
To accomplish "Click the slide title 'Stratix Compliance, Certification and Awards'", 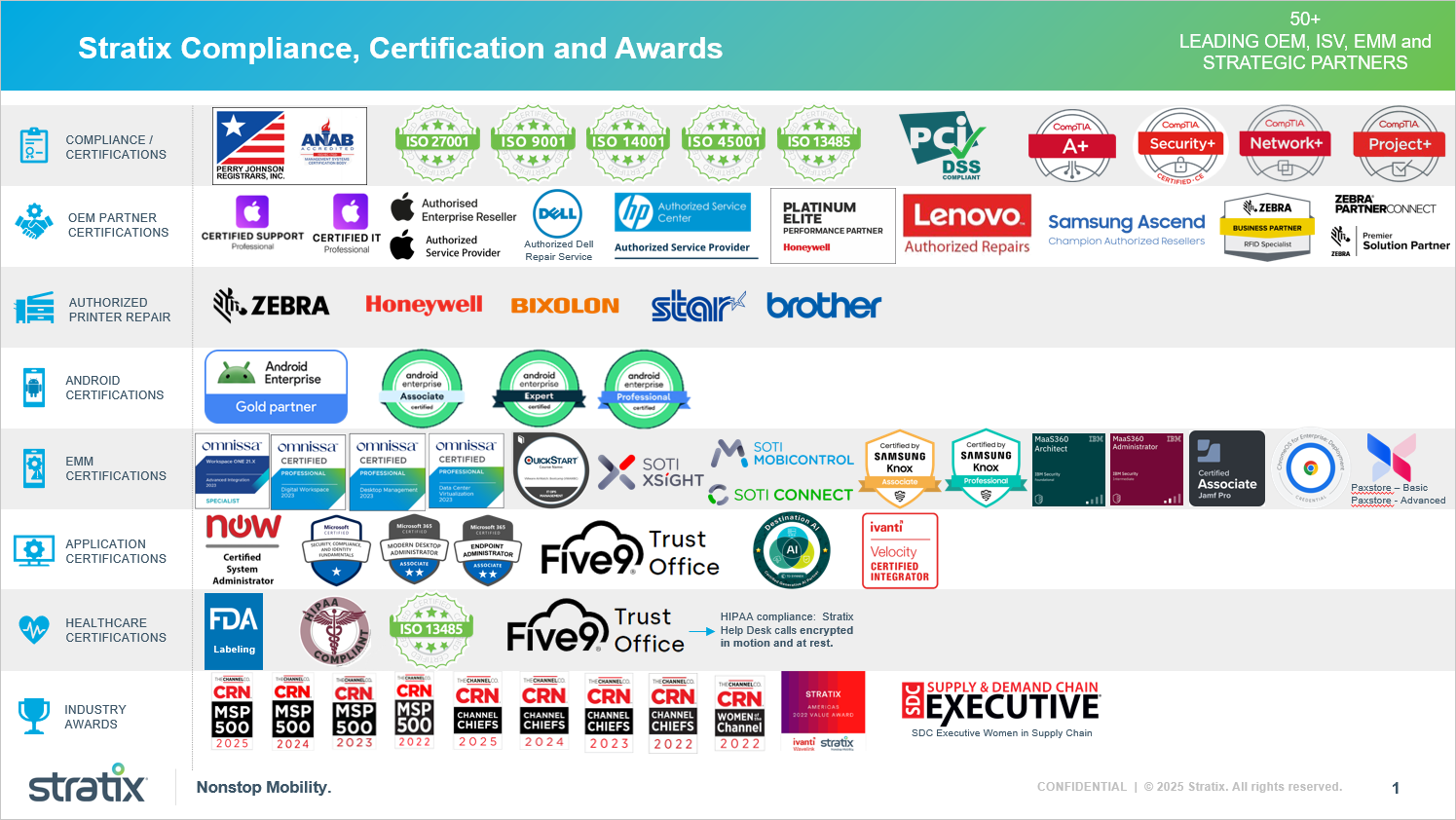I will 400,48.
